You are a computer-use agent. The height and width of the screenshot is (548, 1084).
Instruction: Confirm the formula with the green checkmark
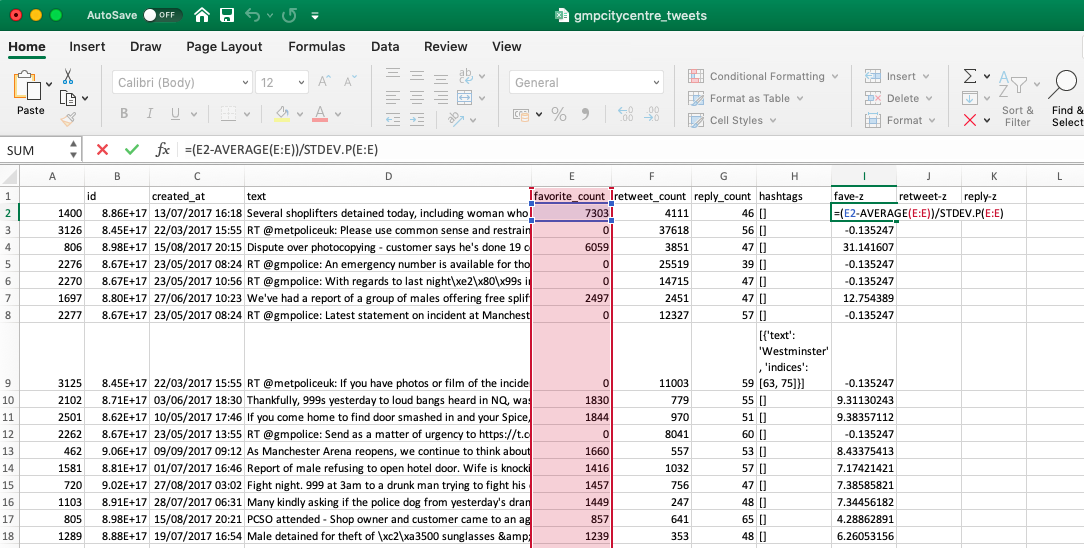131,150
